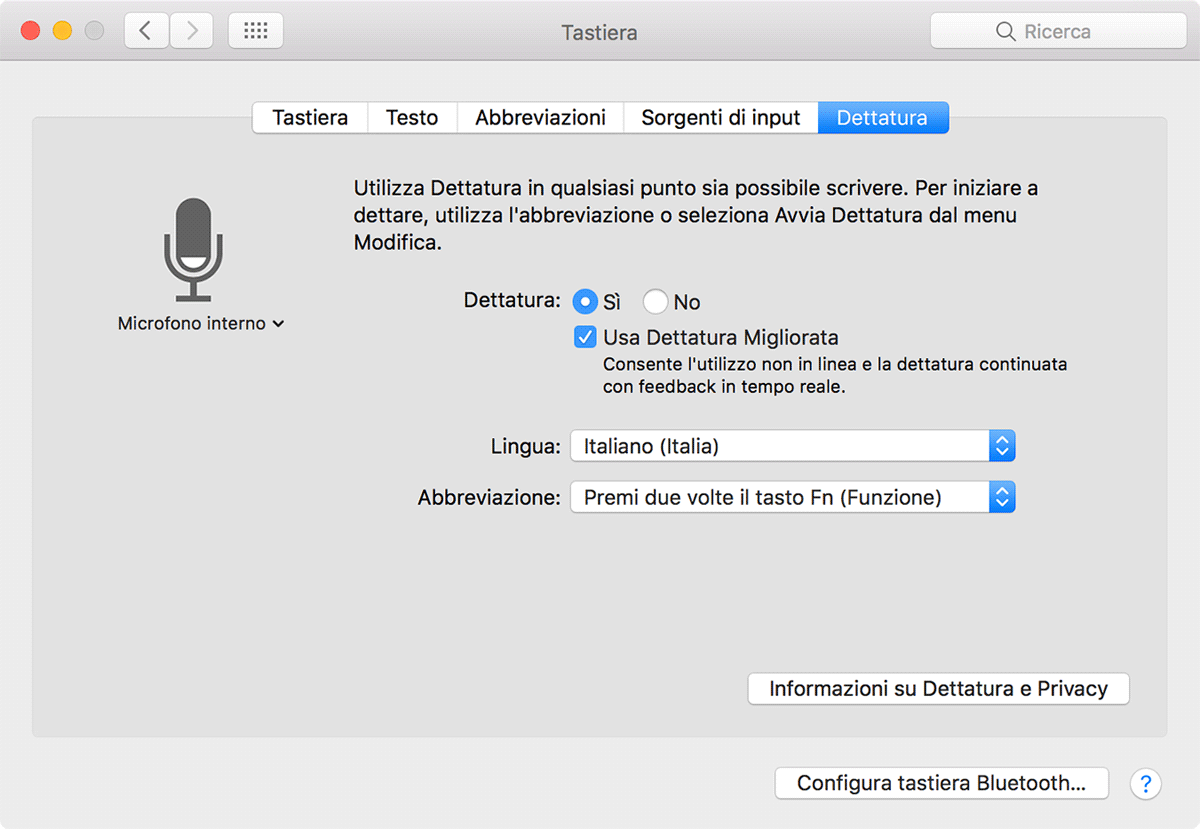Click Configura tastiera Bluetooth button
Image resolution: width=1200 pixels, height=830 pixels.
(941, 783)
